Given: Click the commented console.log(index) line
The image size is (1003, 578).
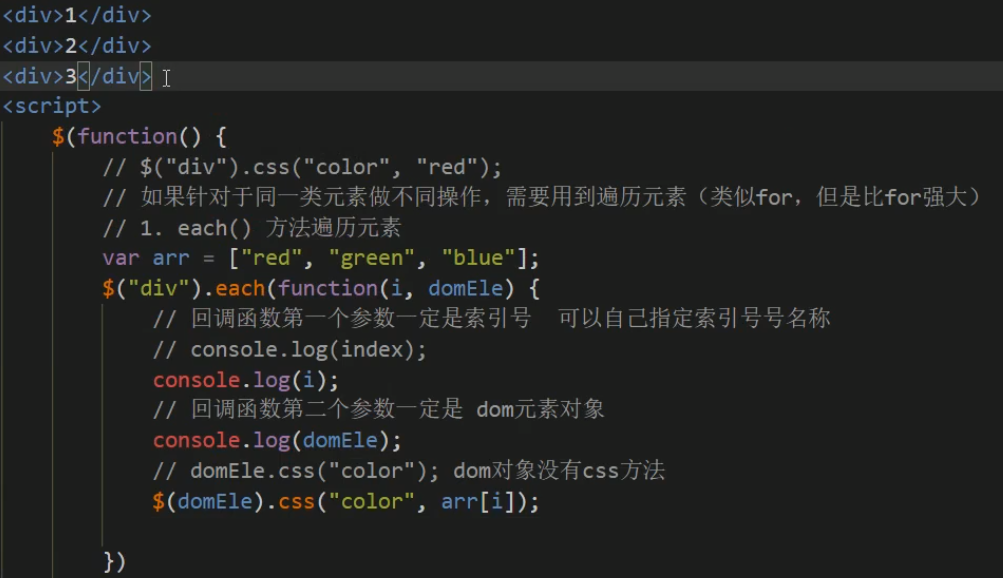Looking at the screenshot, I should pyautogui.click(x=290, y=350).
